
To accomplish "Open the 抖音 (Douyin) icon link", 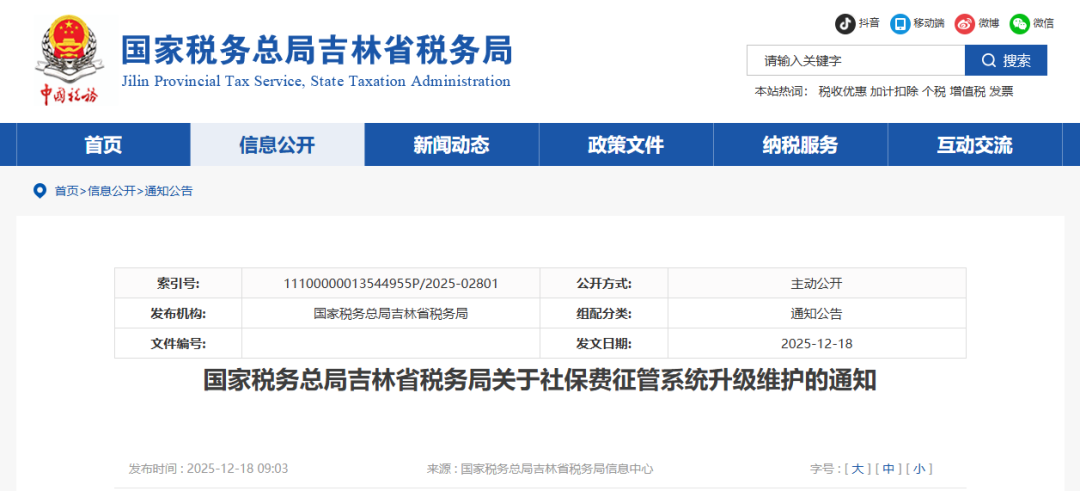I will pyautogui.click(x=845, y=23).
